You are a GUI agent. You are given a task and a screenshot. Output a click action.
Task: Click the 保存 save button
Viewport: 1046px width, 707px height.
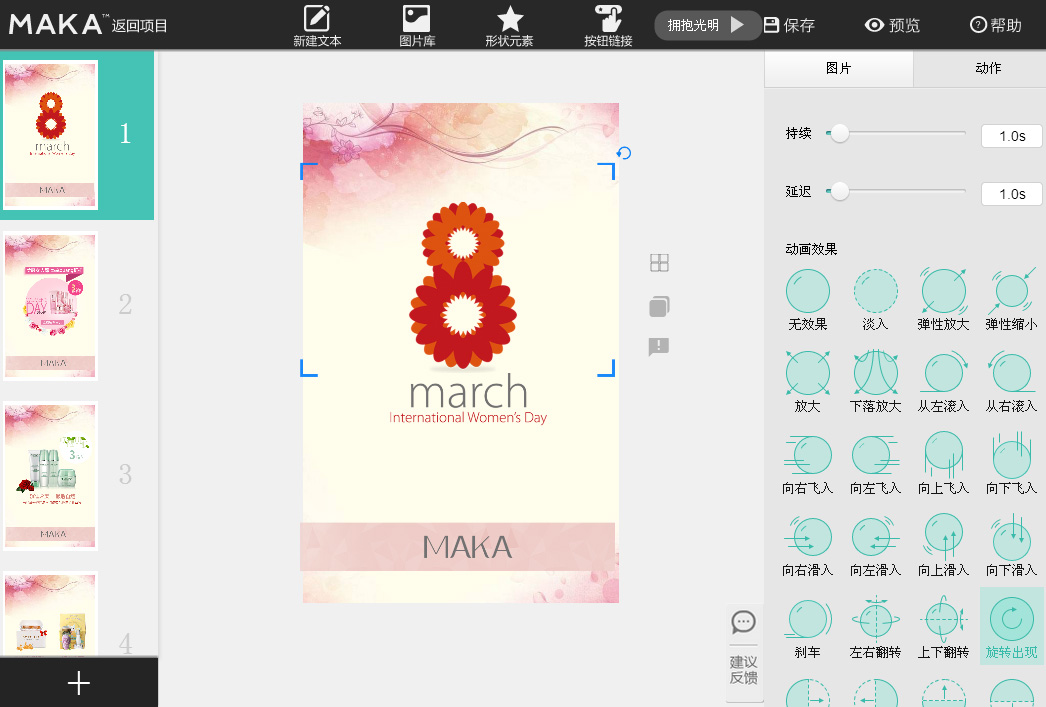coord(789,26)
